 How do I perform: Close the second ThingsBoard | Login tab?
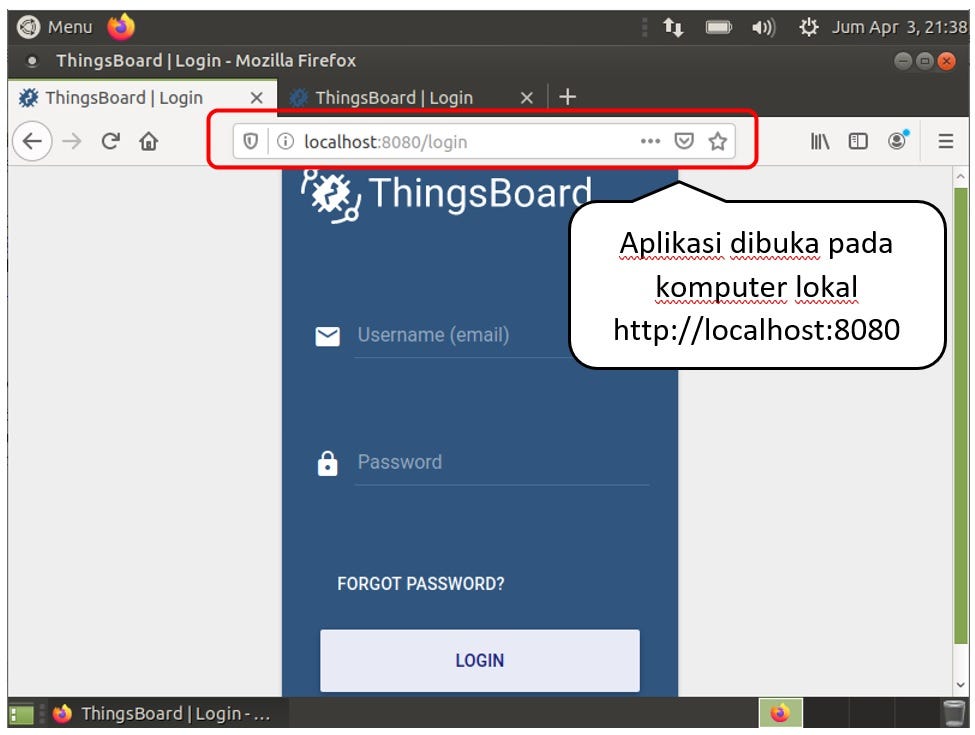coord(527,98)
